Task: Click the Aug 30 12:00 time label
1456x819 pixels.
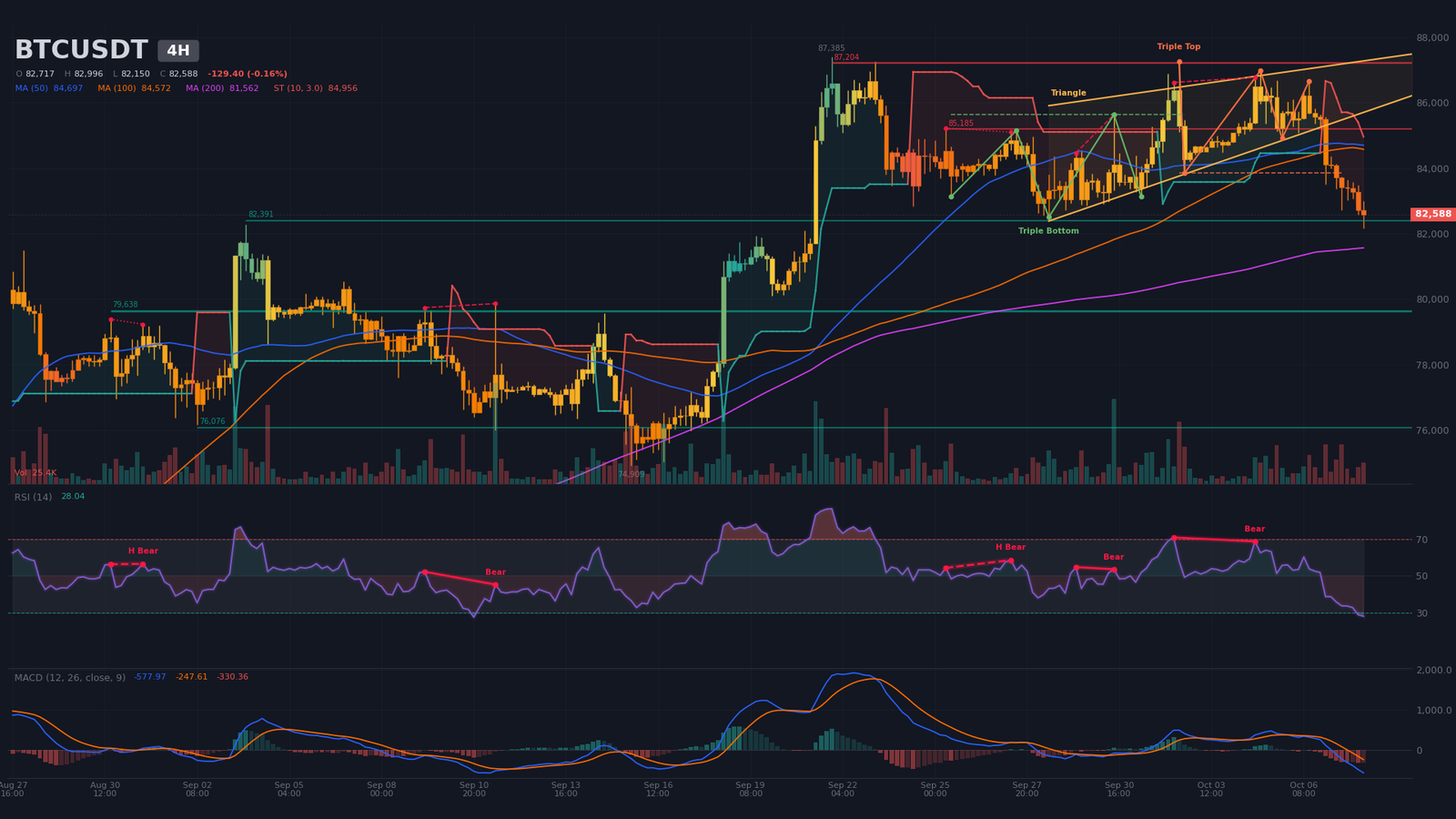Action: click(x=105, y=789)
